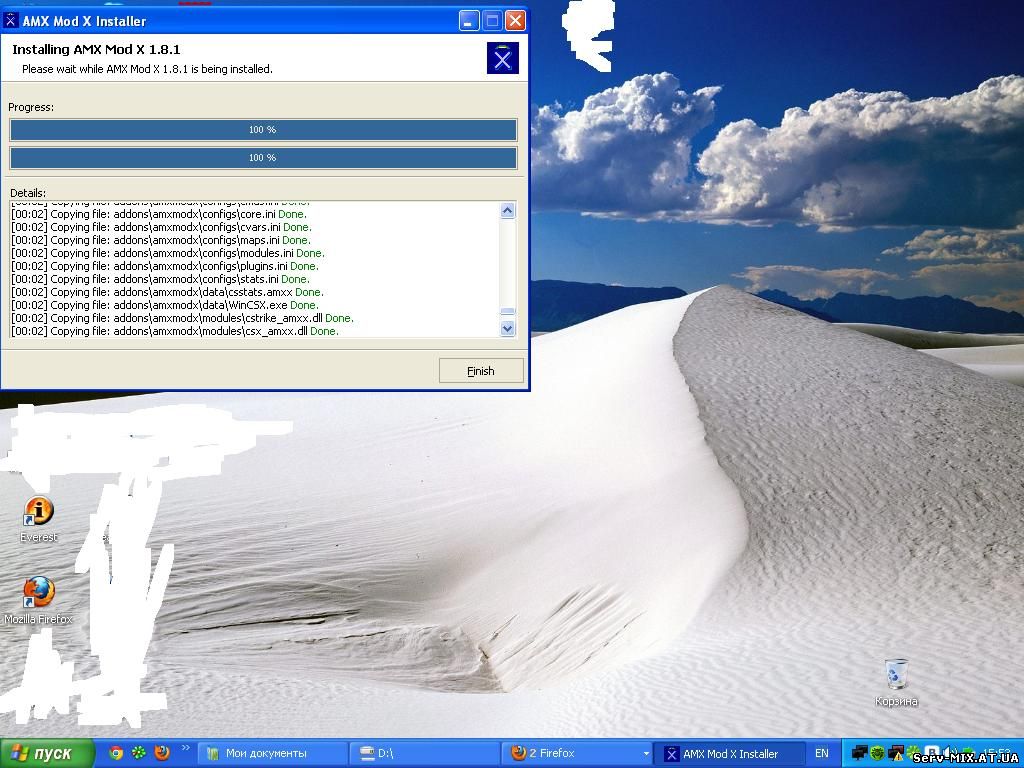Image resolution: width=1024 pixels, height=768 pixels.
Task: Launch Firefox from the Quick Launch bar
Action: tap(162, 753)
